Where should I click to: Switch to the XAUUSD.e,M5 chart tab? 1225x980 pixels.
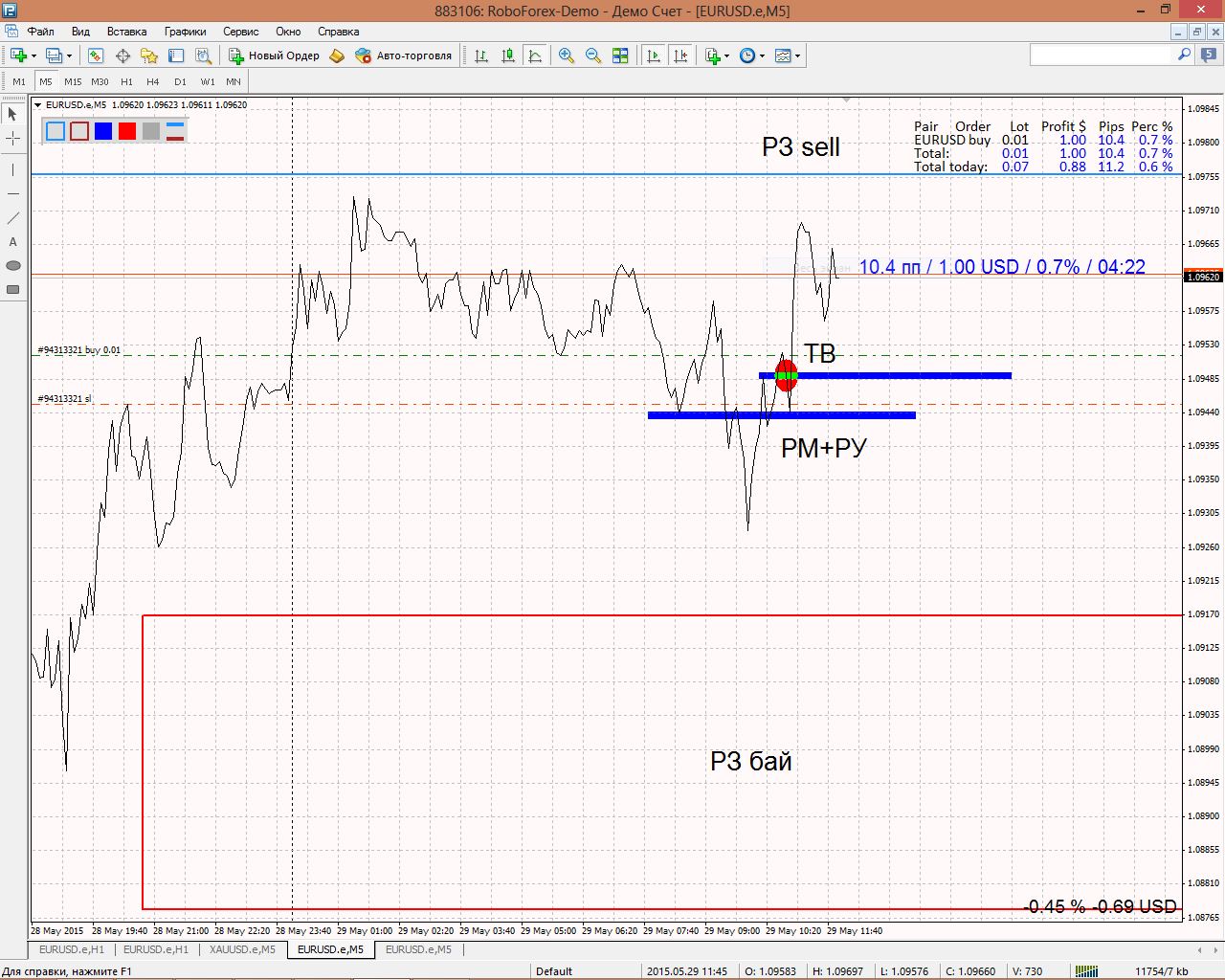(242, 949)
